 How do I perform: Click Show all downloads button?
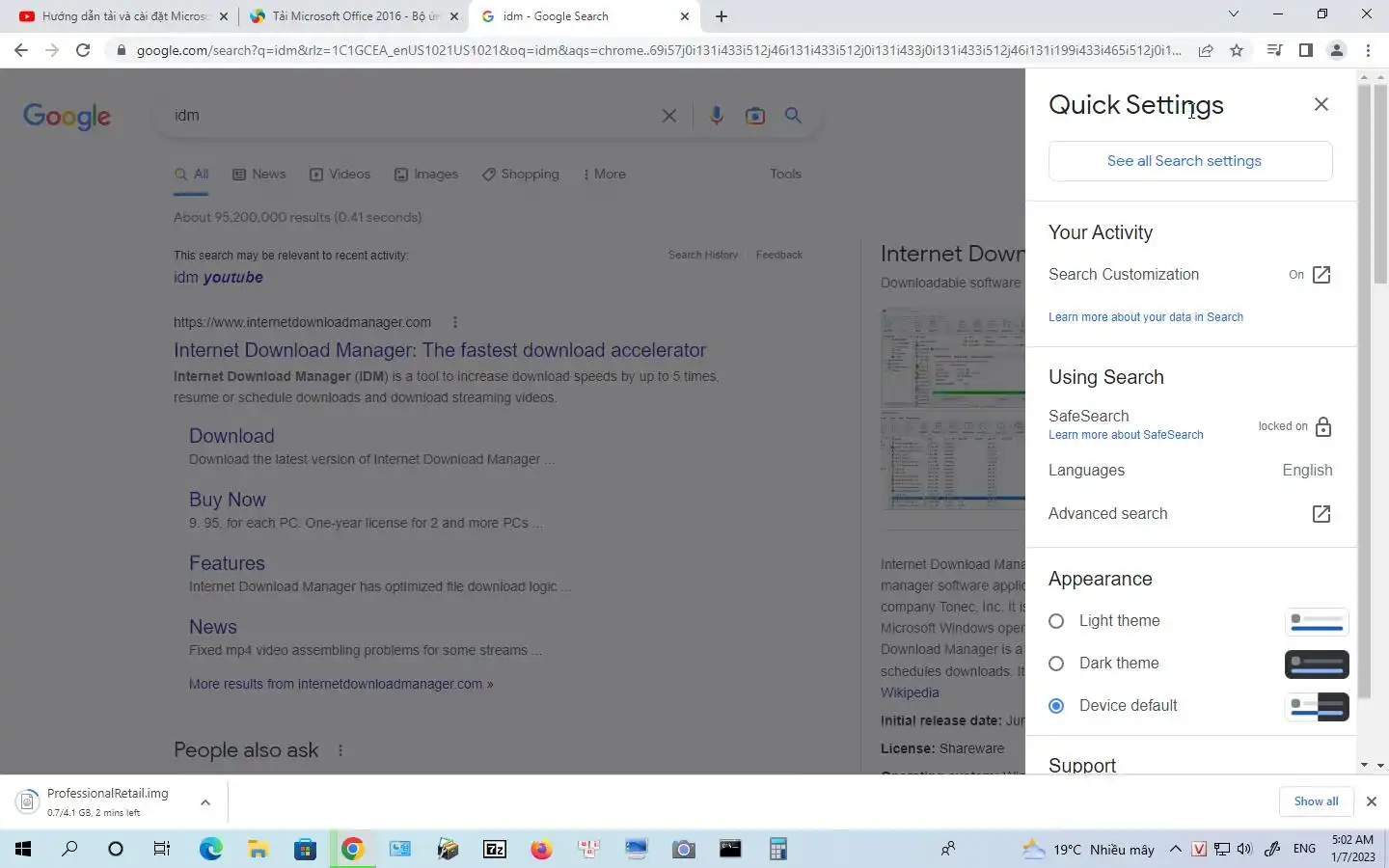(1316, 801)
